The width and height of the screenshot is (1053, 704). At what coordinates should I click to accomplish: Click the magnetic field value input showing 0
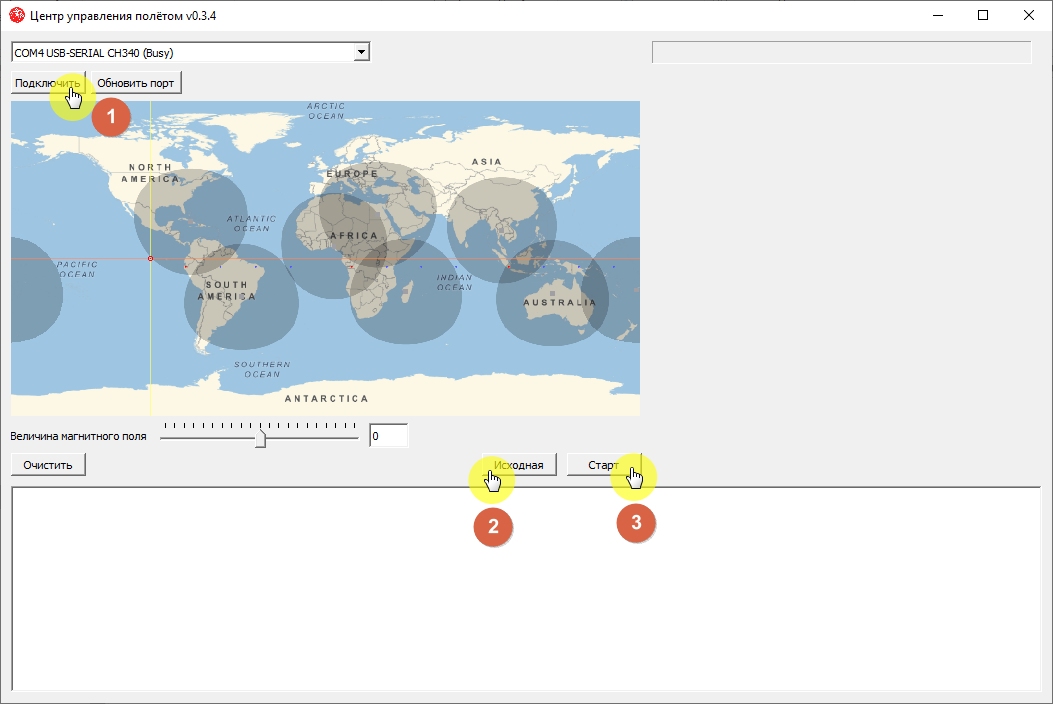[x=389, y=435]
